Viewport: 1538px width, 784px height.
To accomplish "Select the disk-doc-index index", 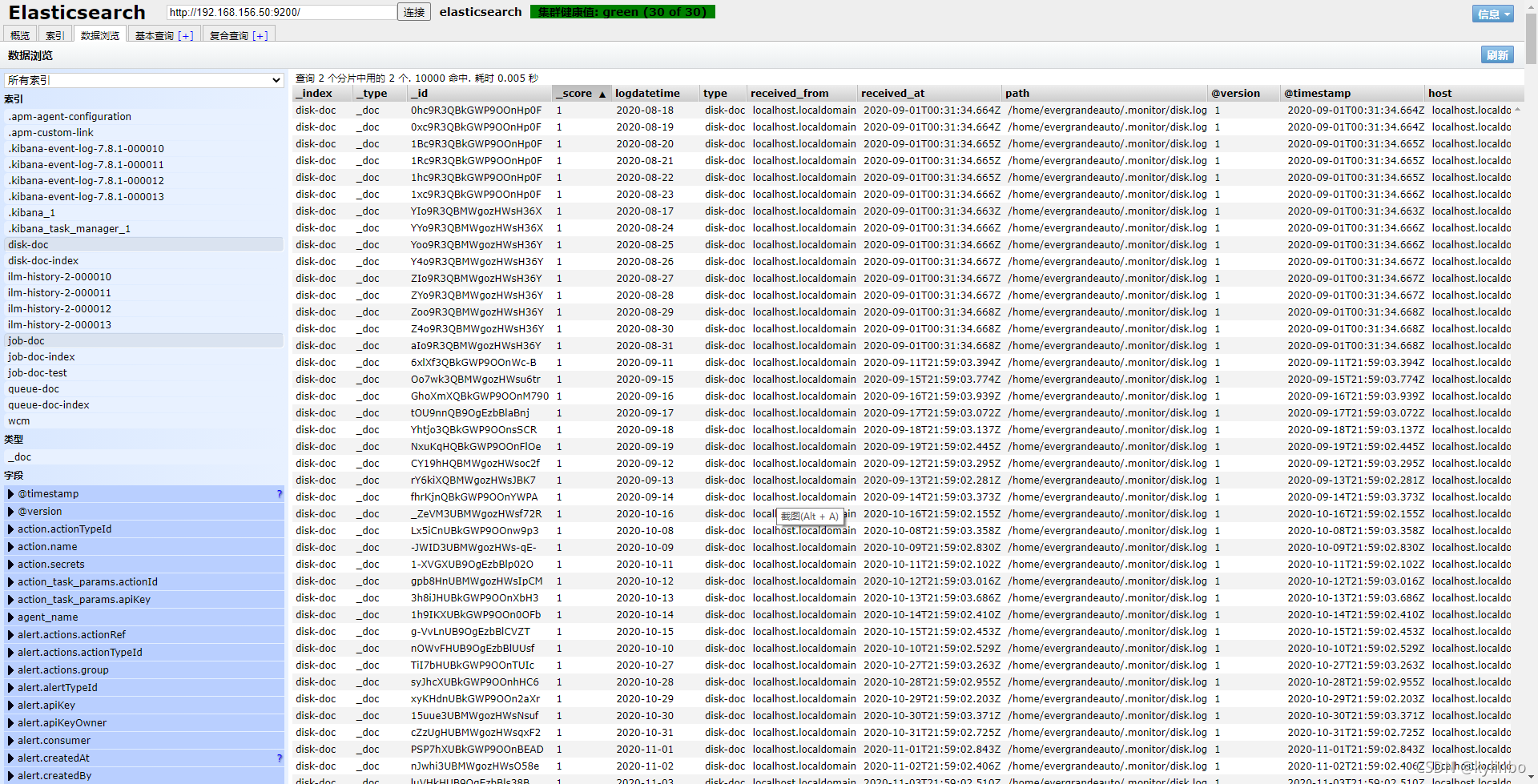I will [x=144, y=260].
